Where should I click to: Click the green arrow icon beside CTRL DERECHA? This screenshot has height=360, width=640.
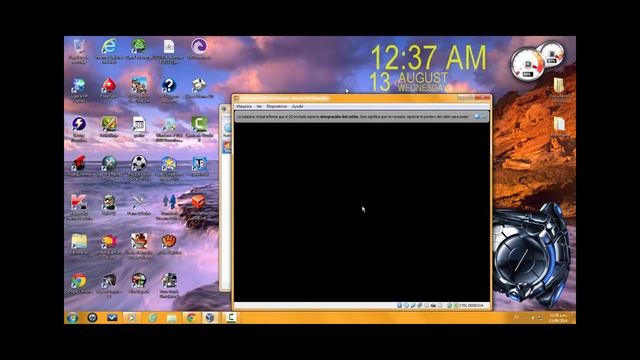456,305
